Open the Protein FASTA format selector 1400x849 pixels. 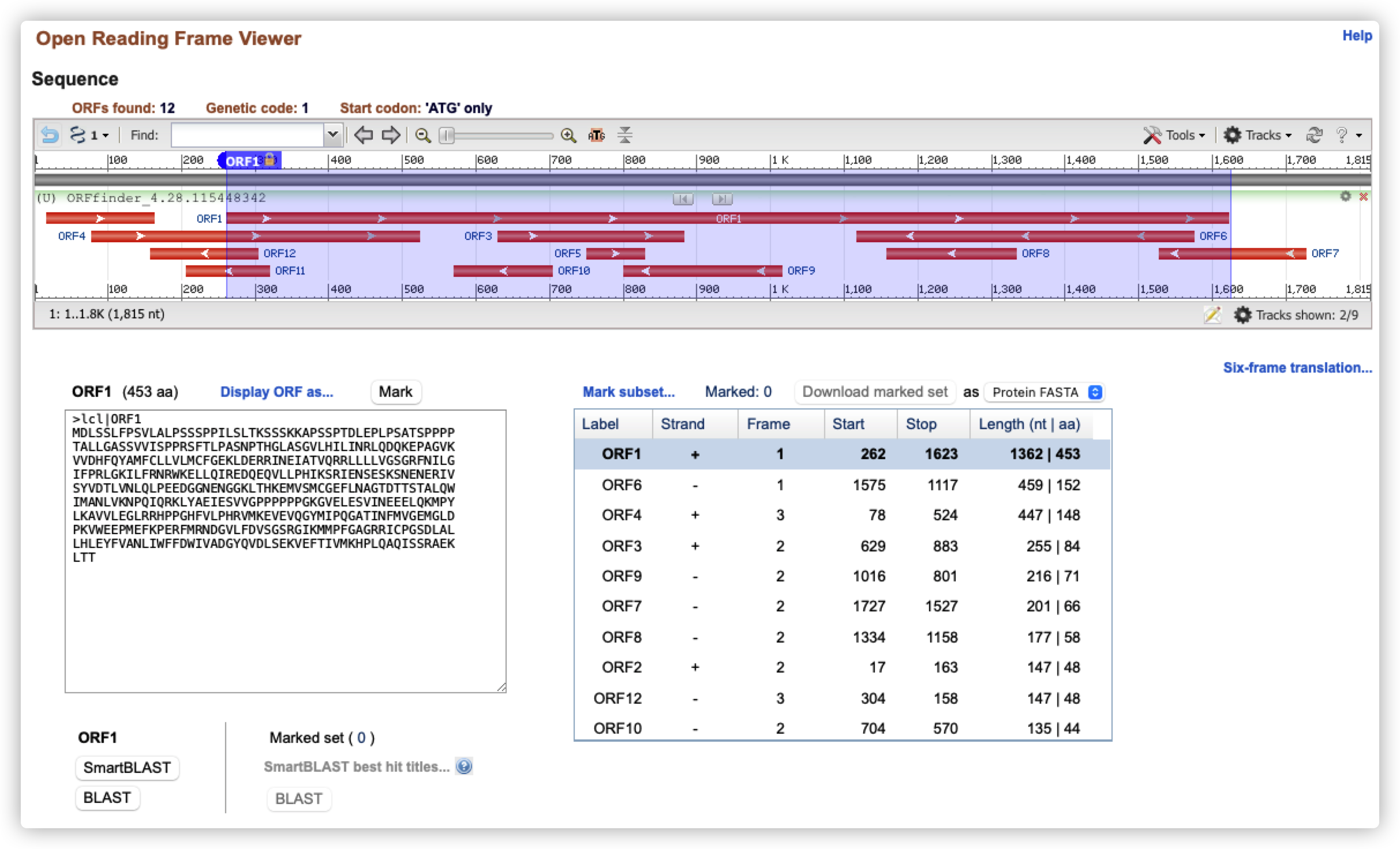pyautogui.click(x=1043, y=392)
